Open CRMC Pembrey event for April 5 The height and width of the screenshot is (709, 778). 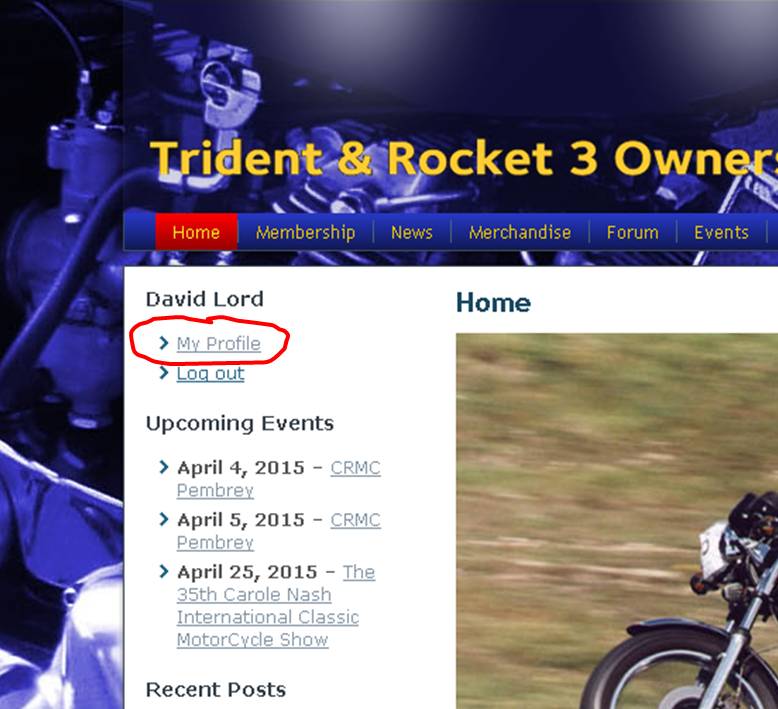(x=279, y=531)
